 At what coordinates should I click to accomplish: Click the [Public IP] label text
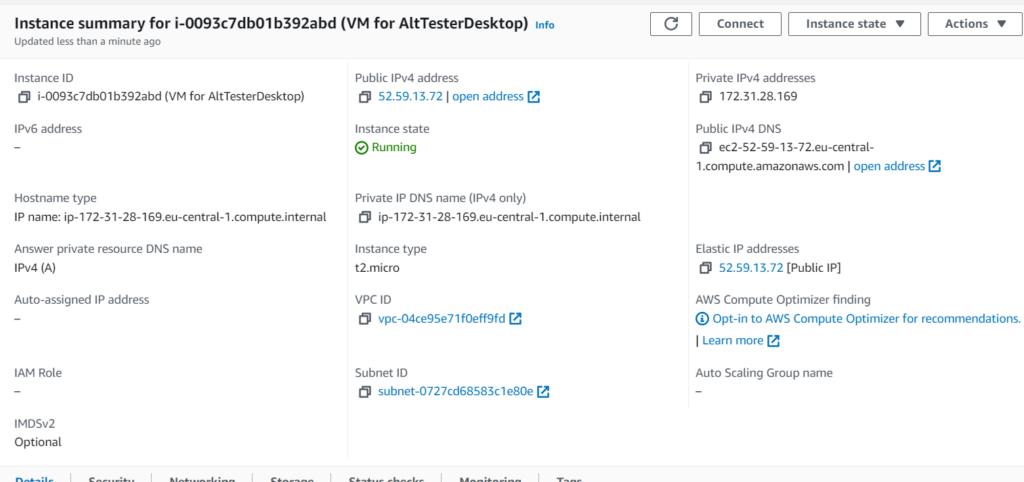[x=814, y=268]
